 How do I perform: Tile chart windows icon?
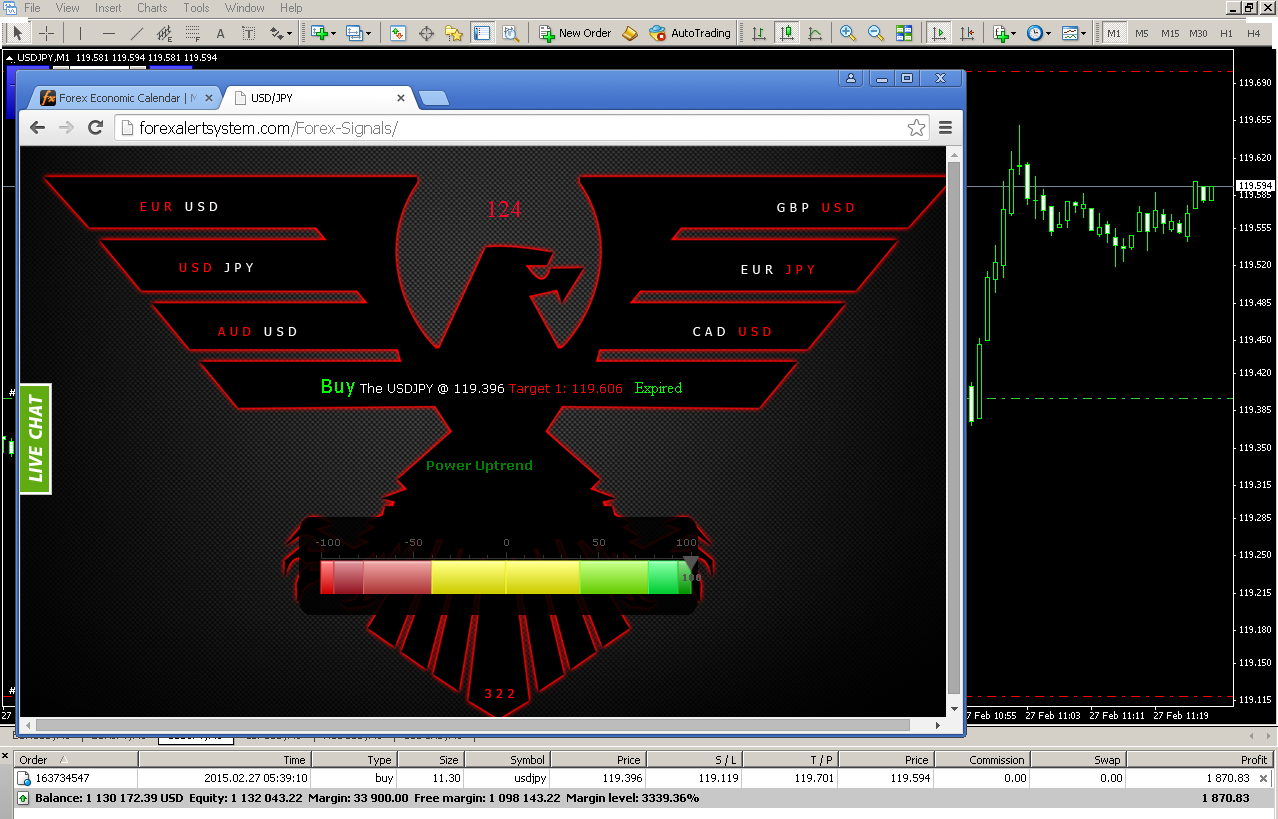904,33
